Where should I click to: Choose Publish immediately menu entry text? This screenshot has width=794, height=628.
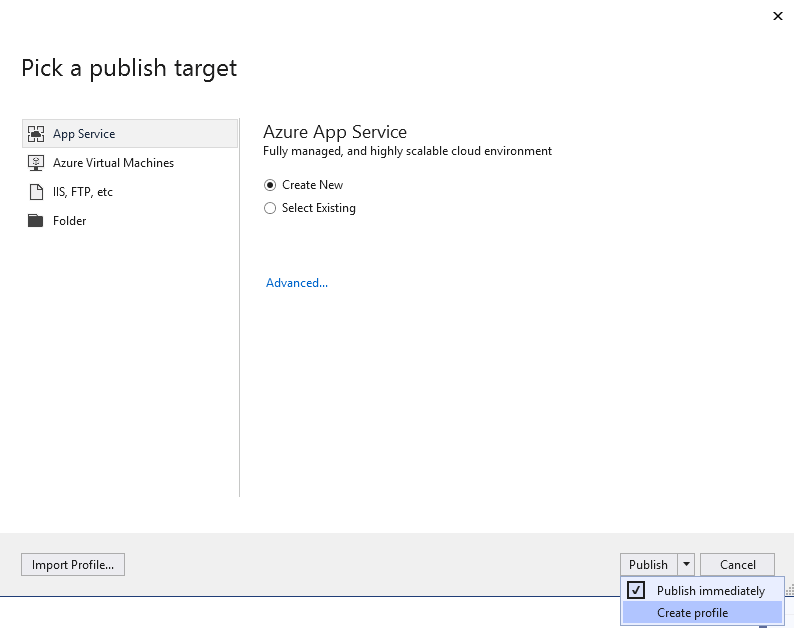click(711, 591)
